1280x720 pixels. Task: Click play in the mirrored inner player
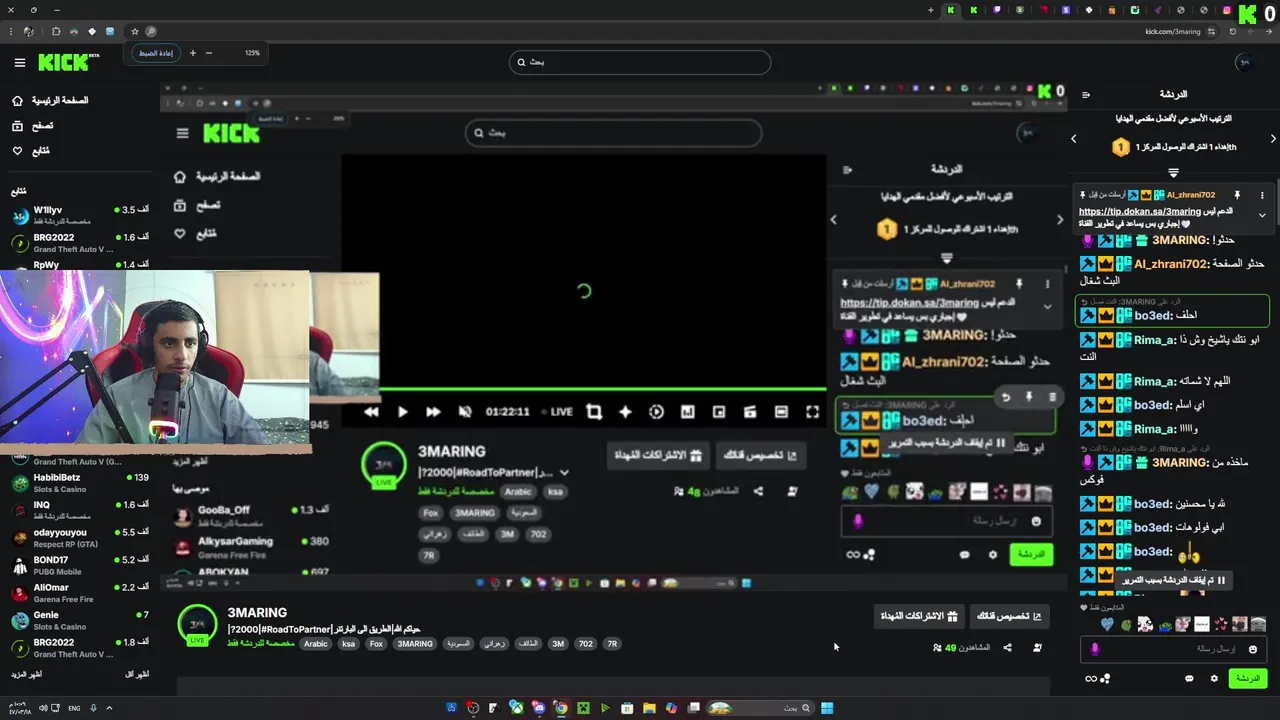[402, 411]
